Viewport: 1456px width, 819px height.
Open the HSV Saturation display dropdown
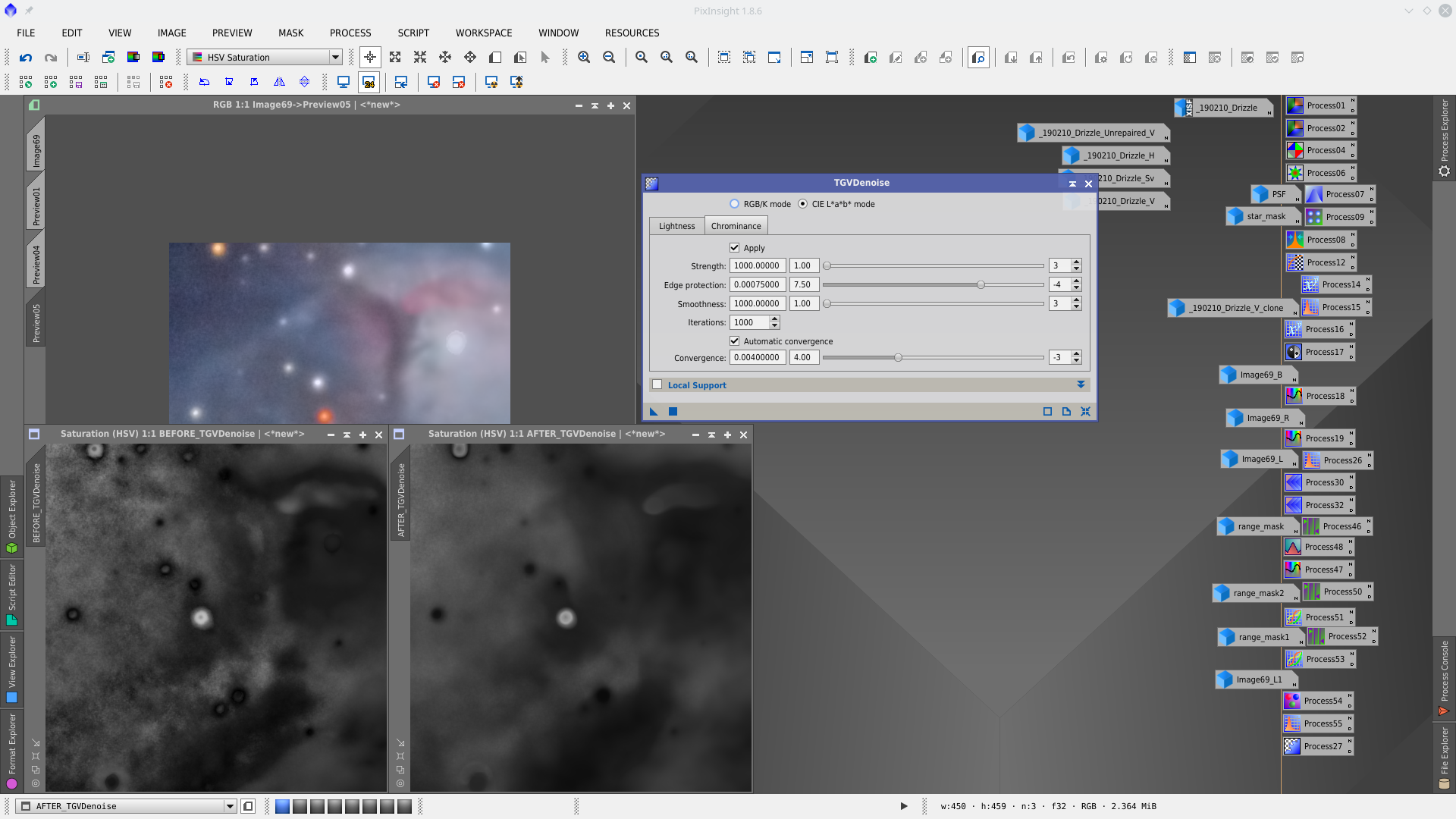pyautogui.click(x=334, y=58)
